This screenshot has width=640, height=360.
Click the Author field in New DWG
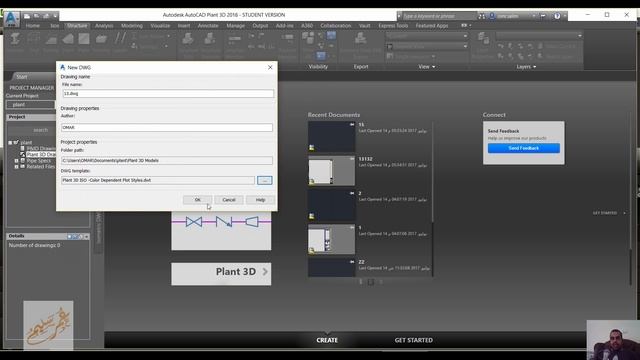click(167, 127)
